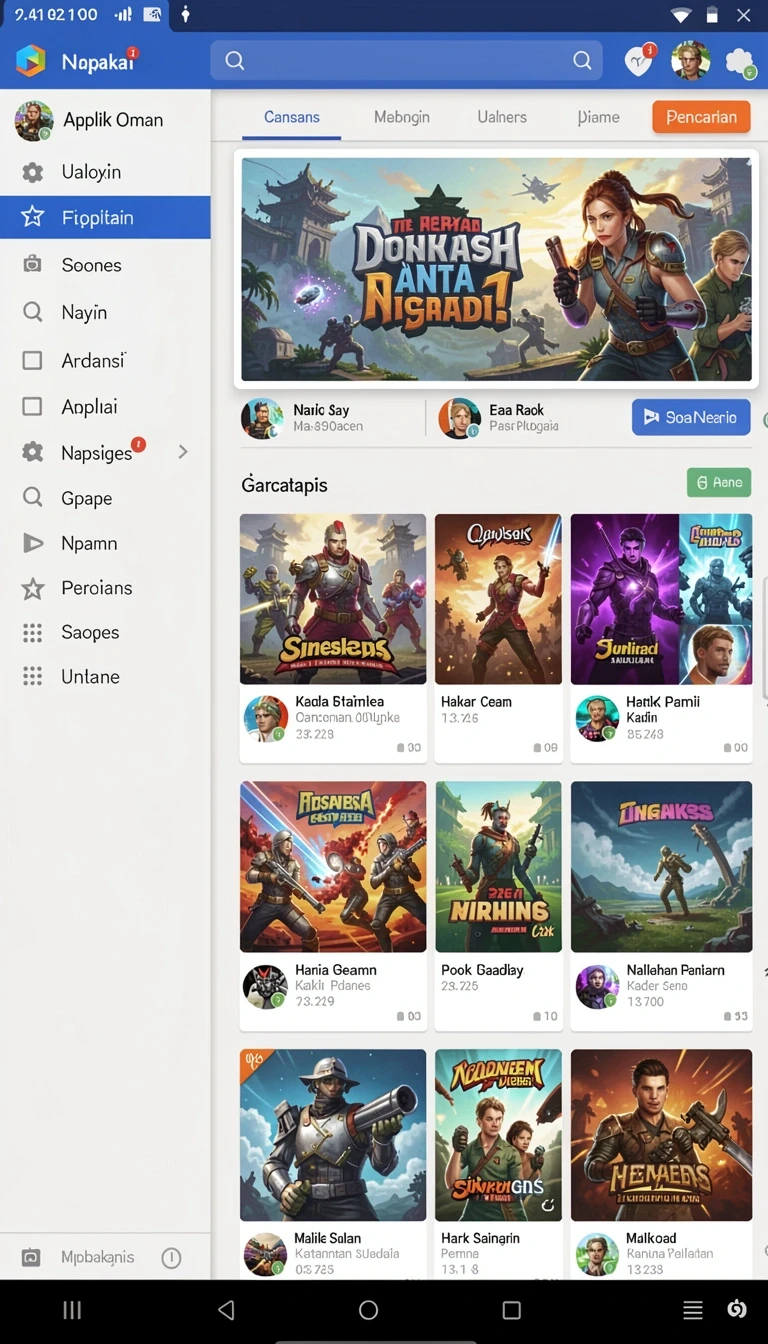Open Saopes grid item in sidebar
This screenshot has height=1344, width=768.
pos(105,632)
